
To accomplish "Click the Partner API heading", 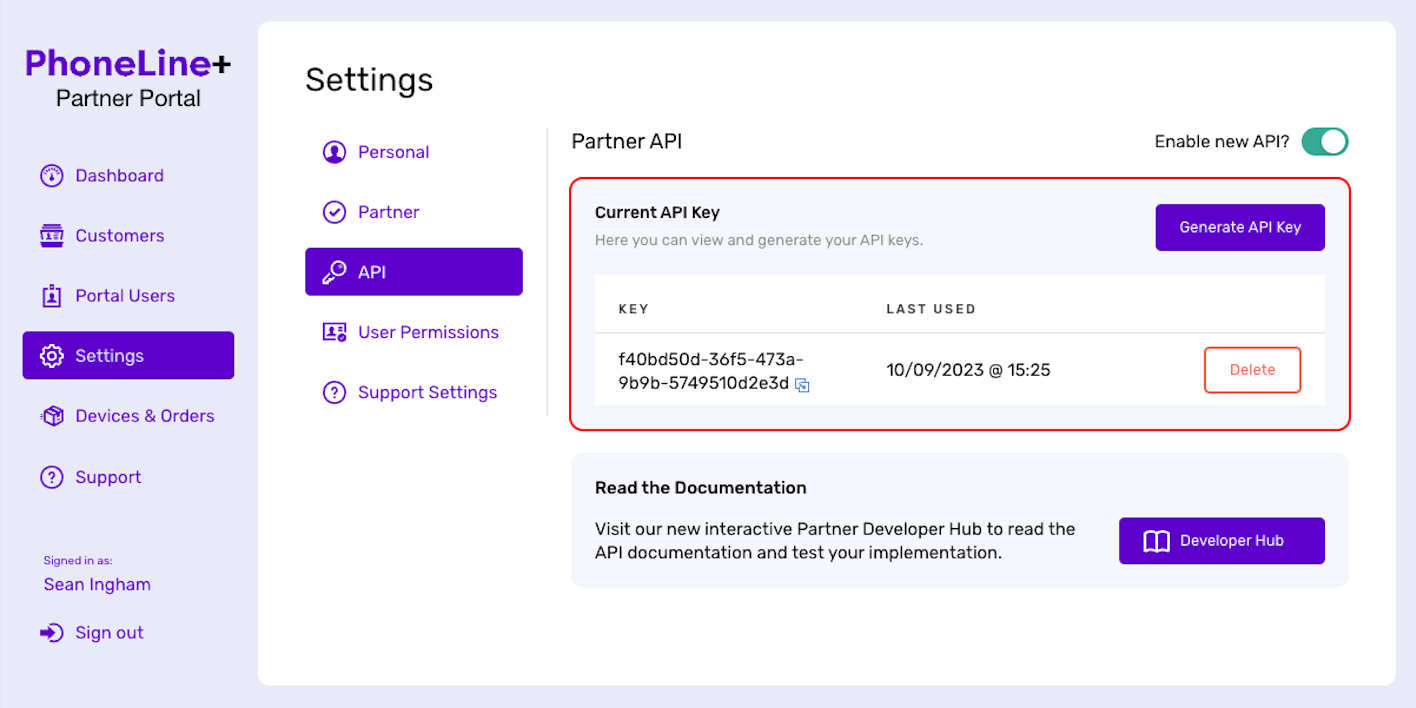I will click(x=627, y=142).
